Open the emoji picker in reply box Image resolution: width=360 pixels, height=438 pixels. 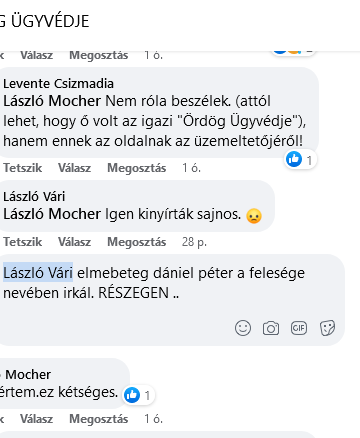pos(243,328)
